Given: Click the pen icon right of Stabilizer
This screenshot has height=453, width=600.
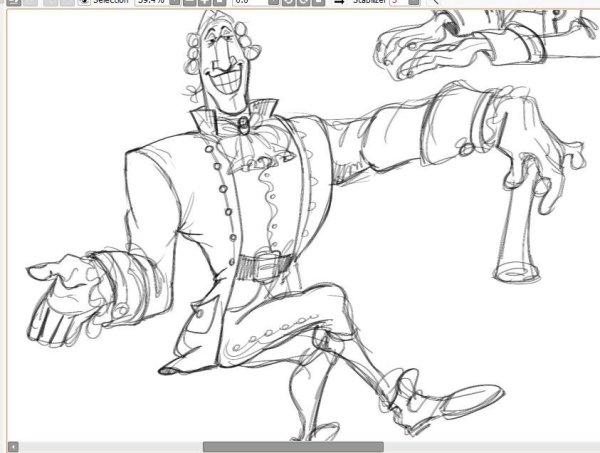Looking at the screenshot, I should pyautogui.click(x=434, y=3).
